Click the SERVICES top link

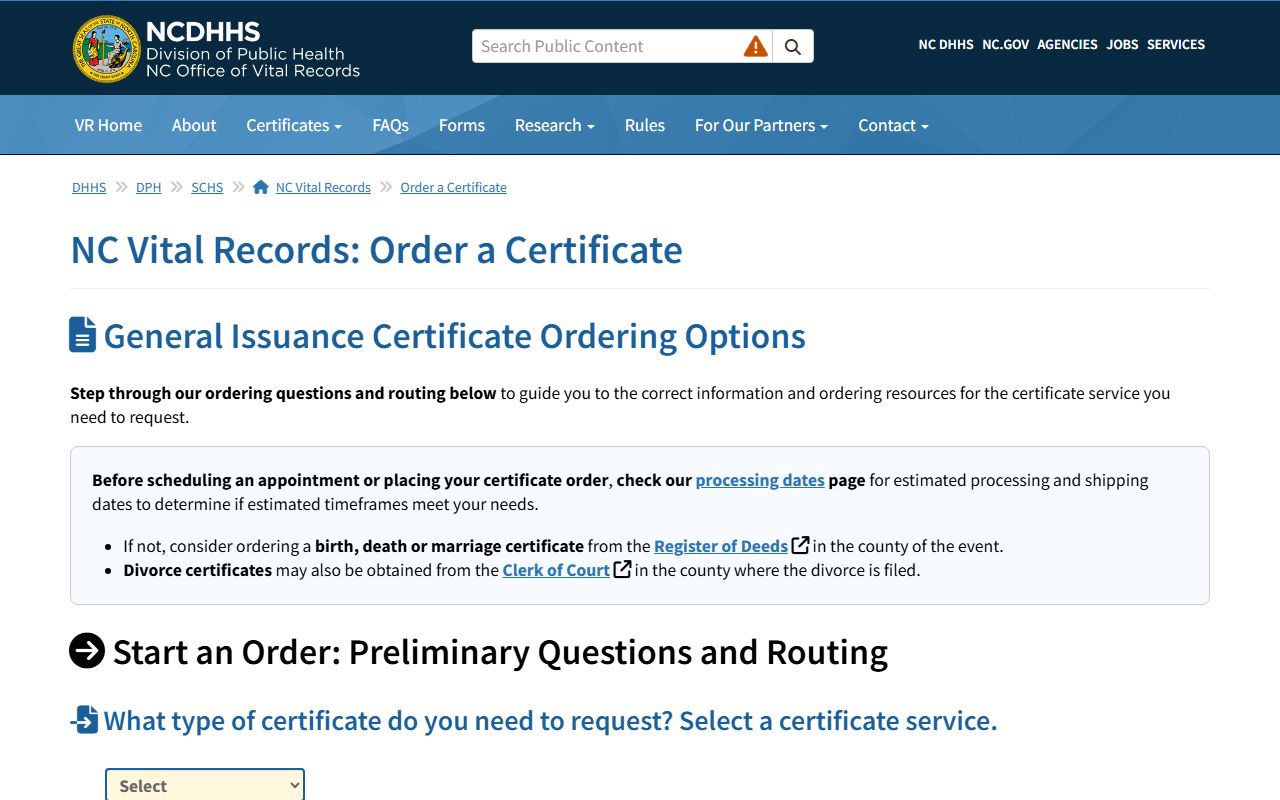tap(1176, 45)
